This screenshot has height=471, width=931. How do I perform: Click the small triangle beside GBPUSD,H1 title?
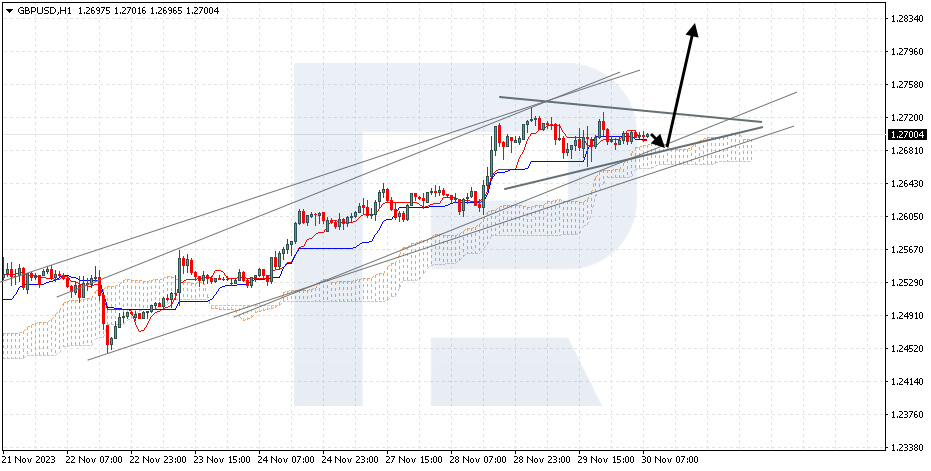tap(8, 10)
